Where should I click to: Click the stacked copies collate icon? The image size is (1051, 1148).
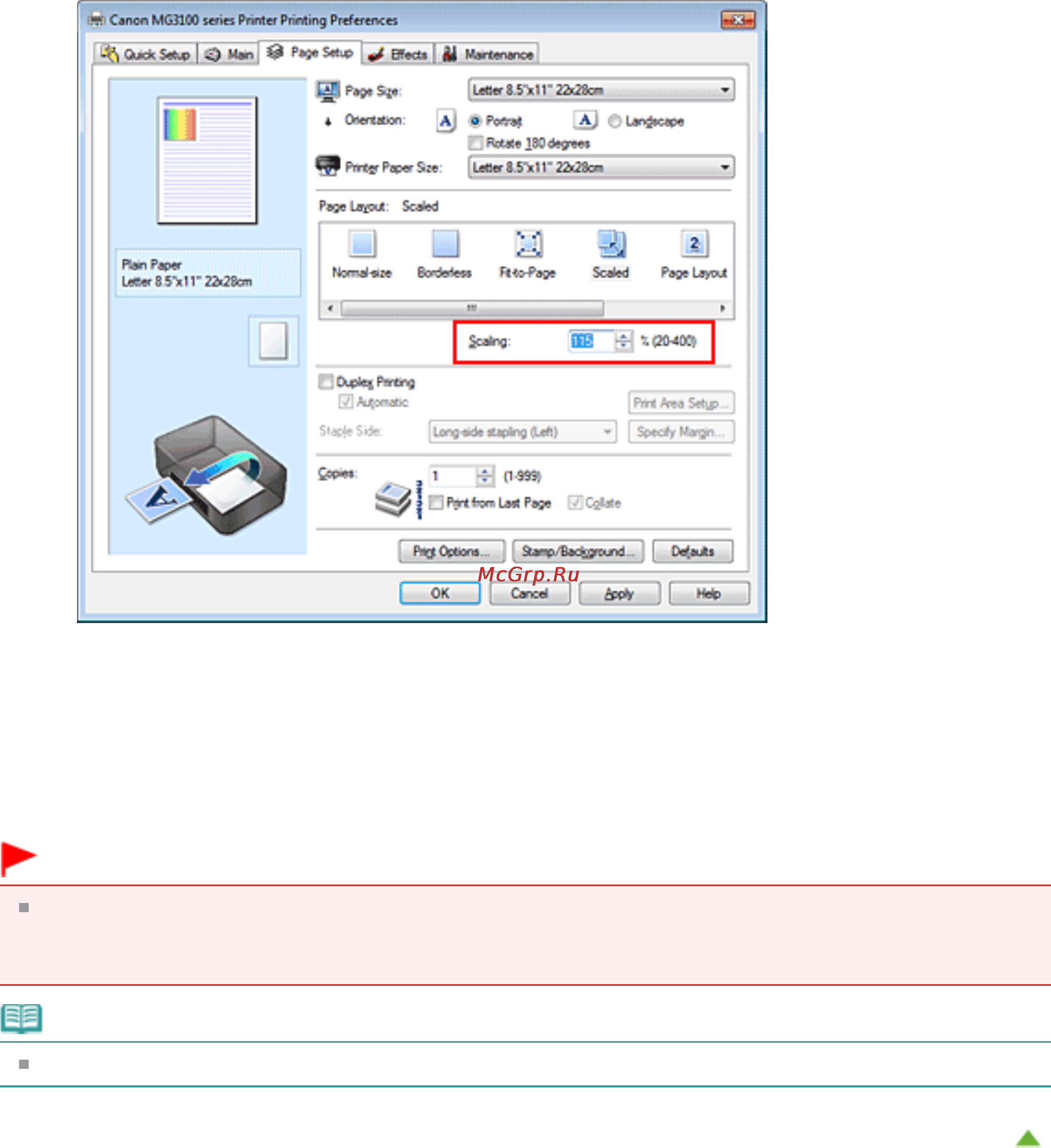point(399,499)
